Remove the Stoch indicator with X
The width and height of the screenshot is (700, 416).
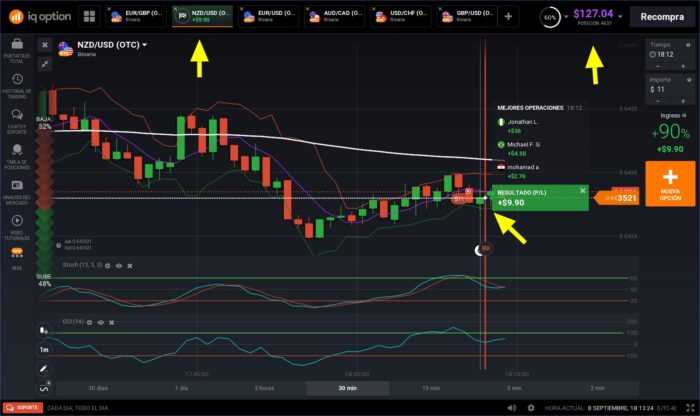pos(130,266)
